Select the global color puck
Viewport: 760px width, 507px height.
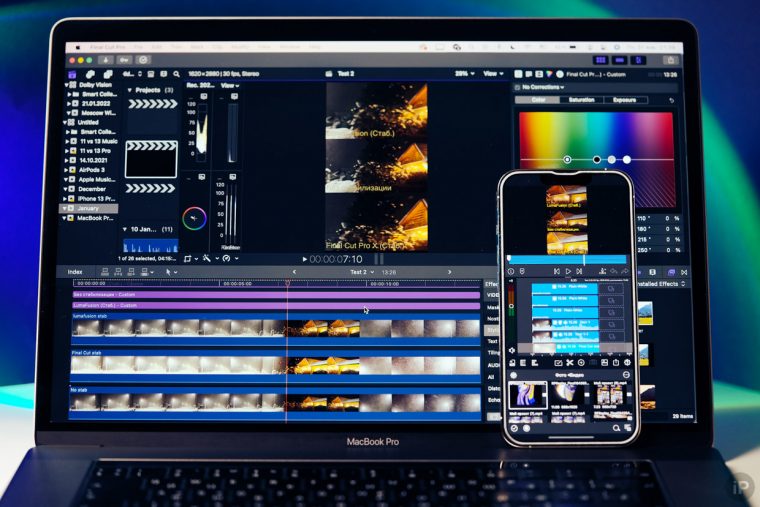coord(567,159)
